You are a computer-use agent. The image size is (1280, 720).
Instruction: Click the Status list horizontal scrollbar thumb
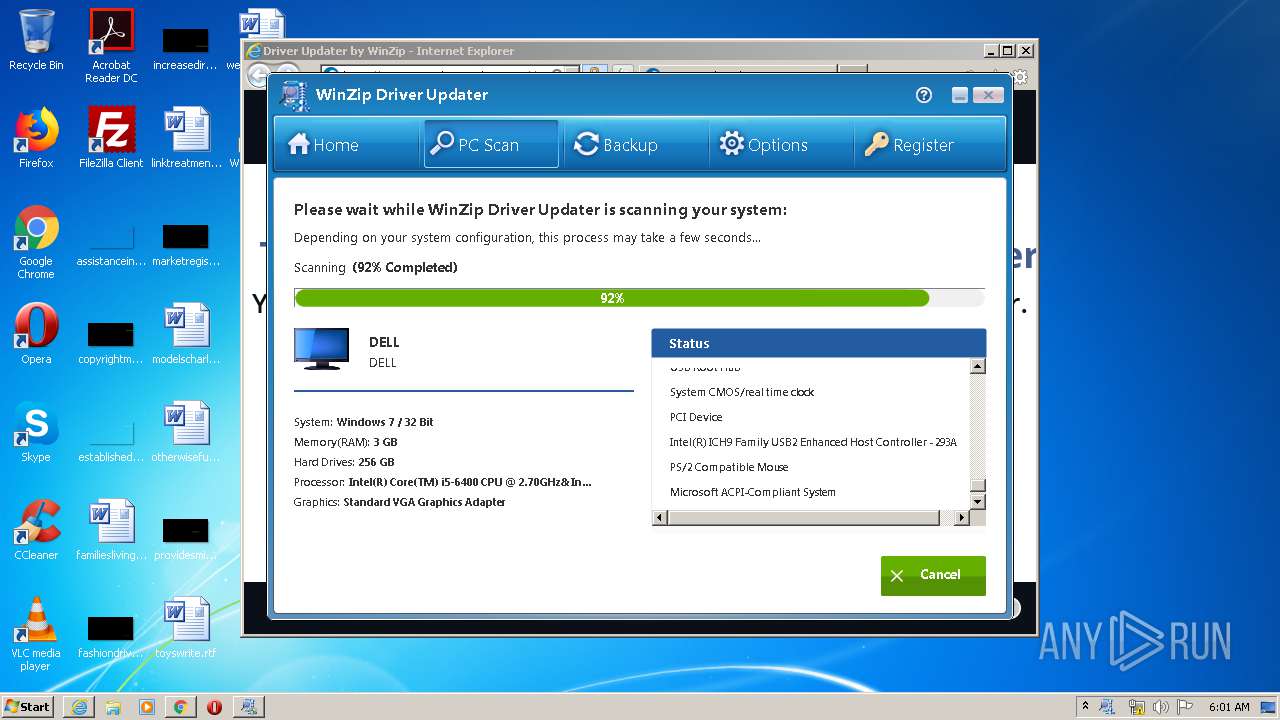(x=803, y=518)
